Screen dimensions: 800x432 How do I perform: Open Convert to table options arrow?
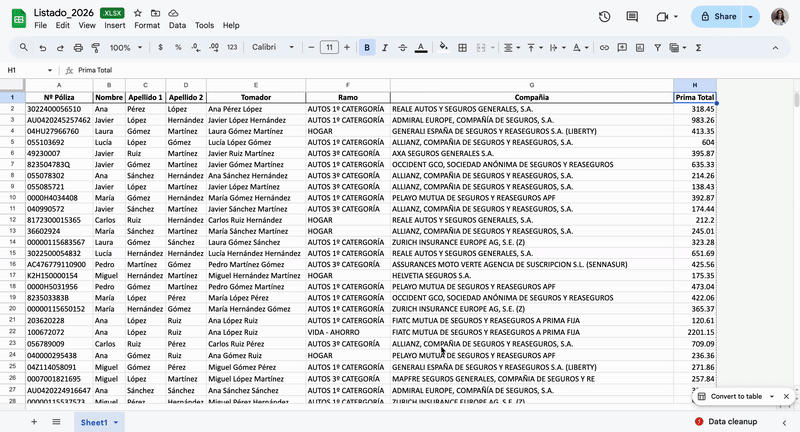(772, 396)
